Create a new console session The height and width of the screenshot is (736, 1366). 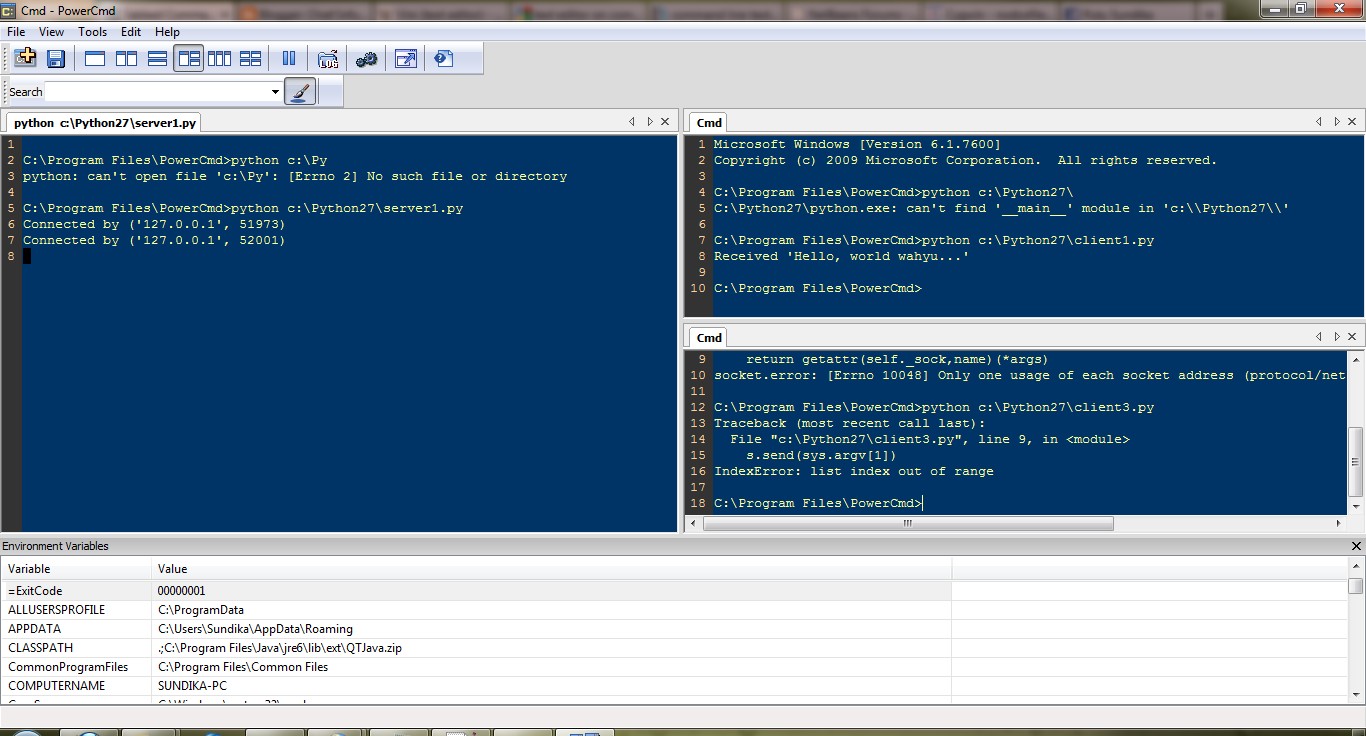tap(25, 58)
